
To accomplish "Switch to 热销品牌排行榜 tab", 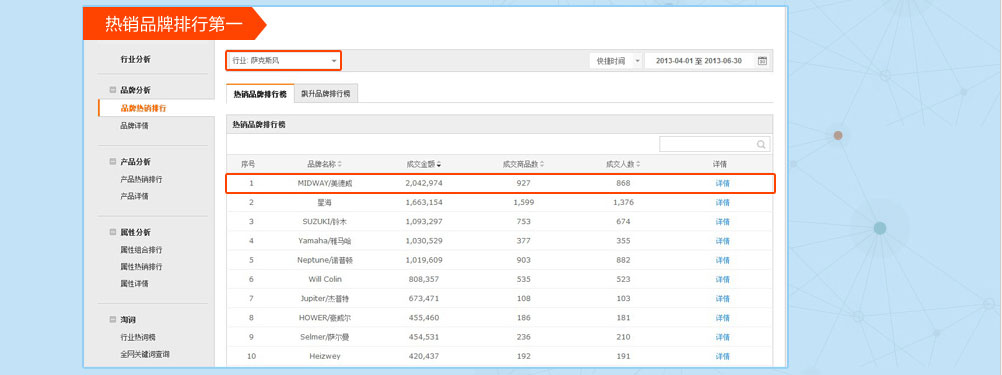I will pyautogui.click(x=260, y=93).
